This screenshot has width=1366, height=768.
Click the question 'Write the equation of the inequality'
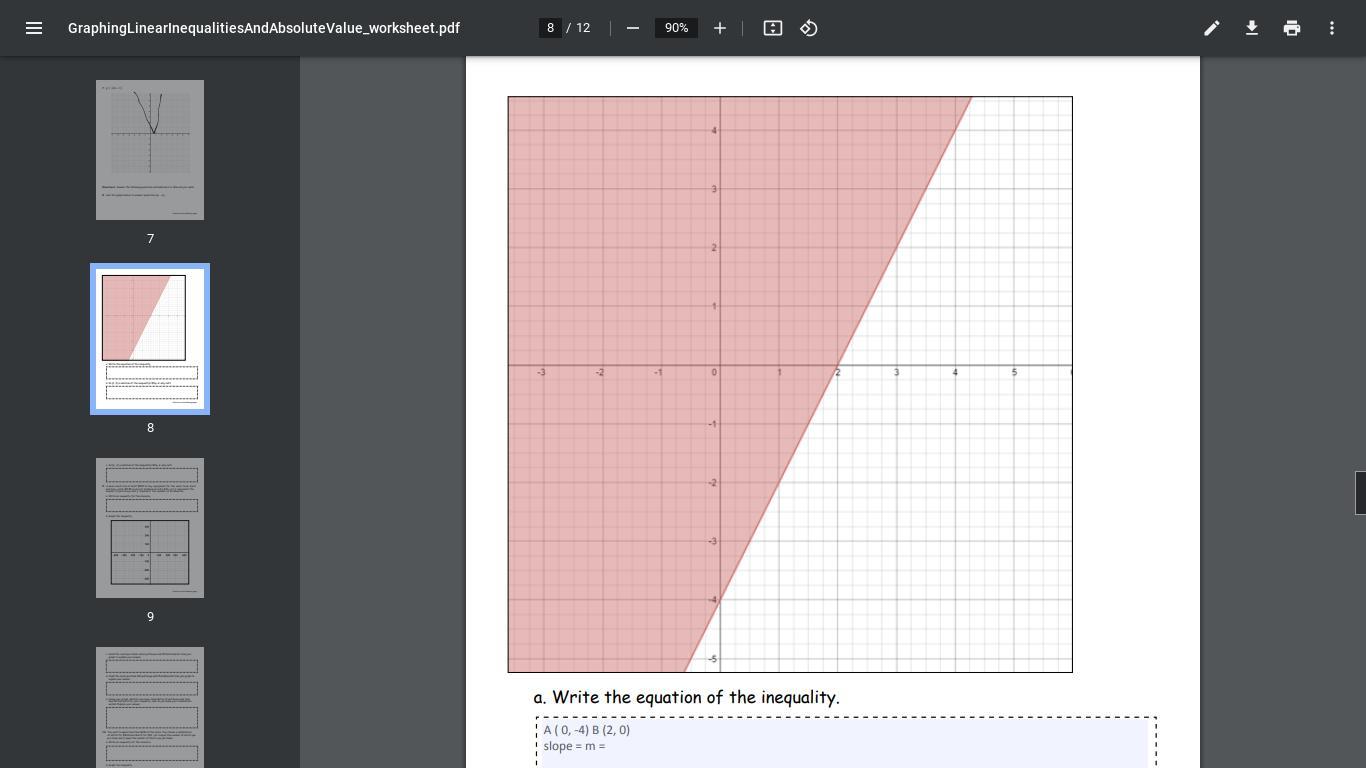coord(686,697)
